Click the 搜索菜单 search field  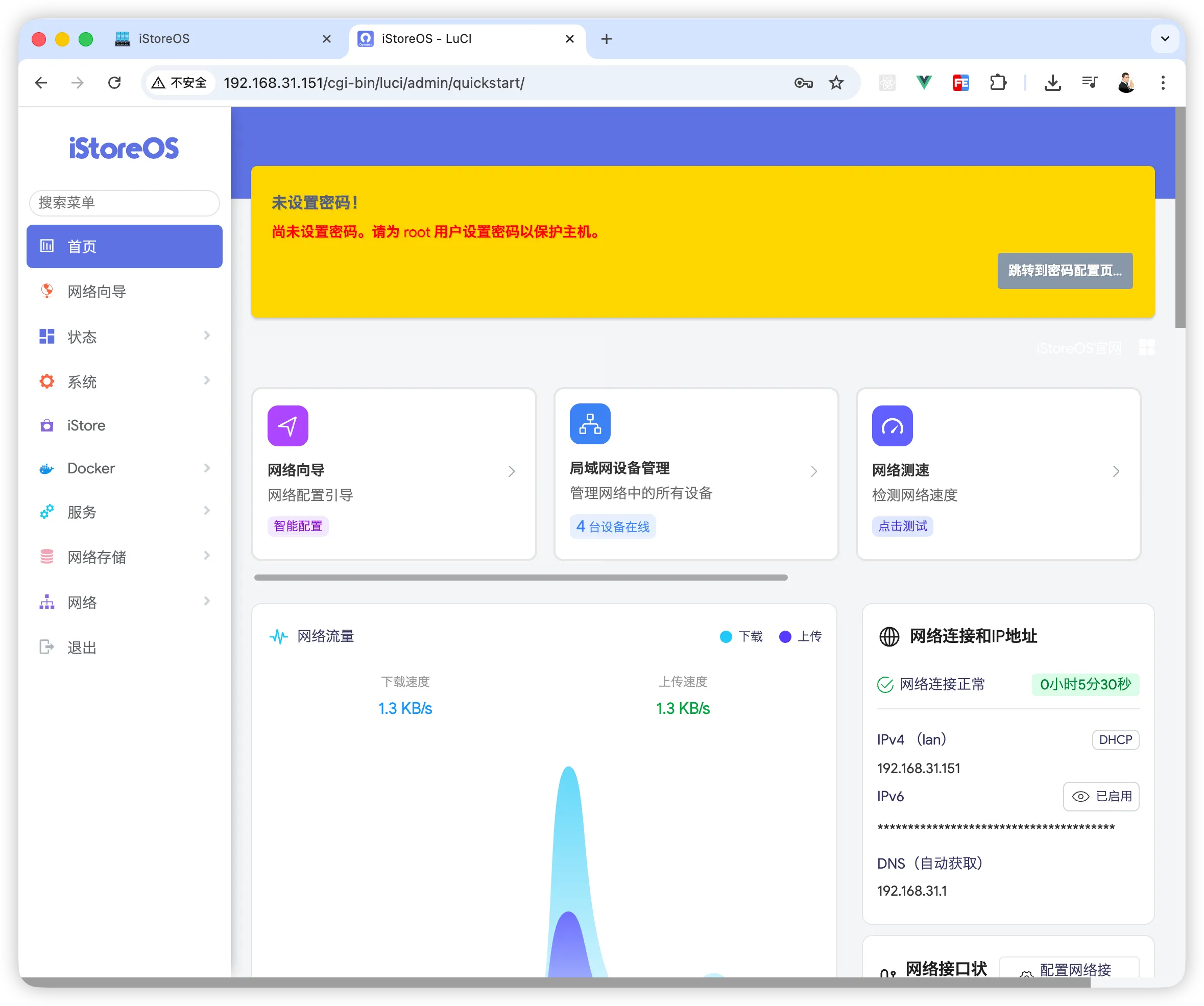(x=125, y=203)
